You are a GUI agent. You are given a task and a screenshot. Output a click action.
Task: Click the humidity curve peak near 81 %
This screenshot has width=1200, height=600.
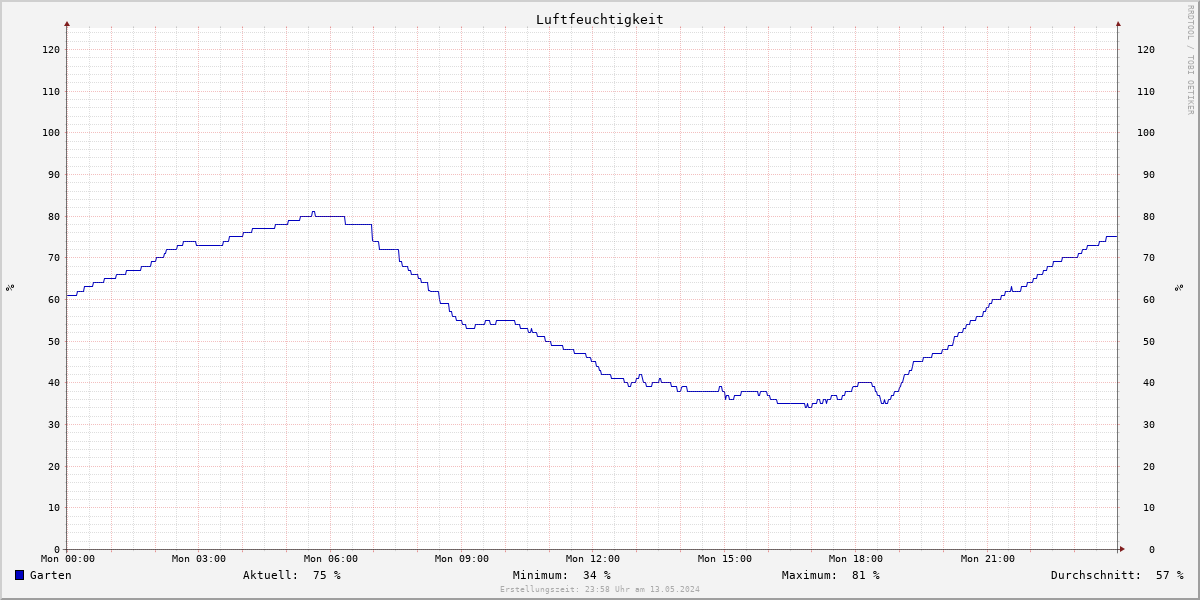click(313, 212)
